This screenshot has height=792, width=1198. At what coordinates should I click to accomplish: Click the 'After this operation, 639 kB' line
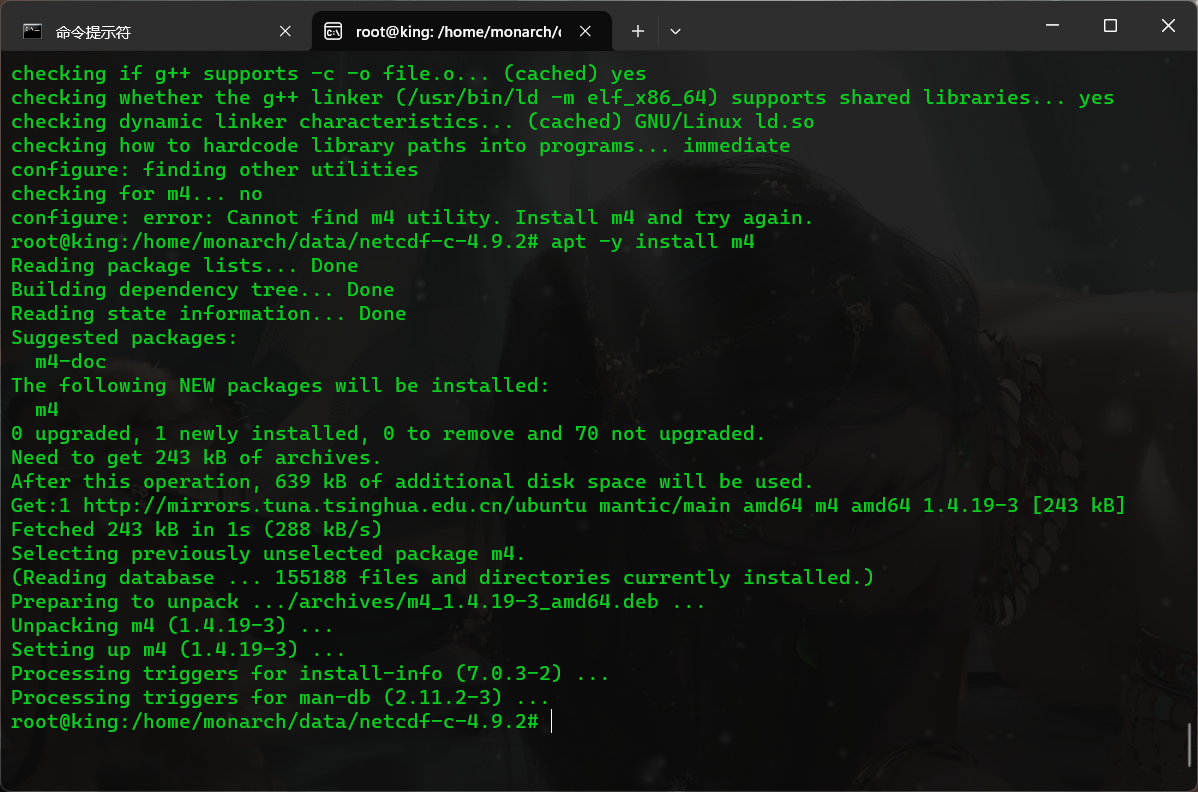click(412, 481)
